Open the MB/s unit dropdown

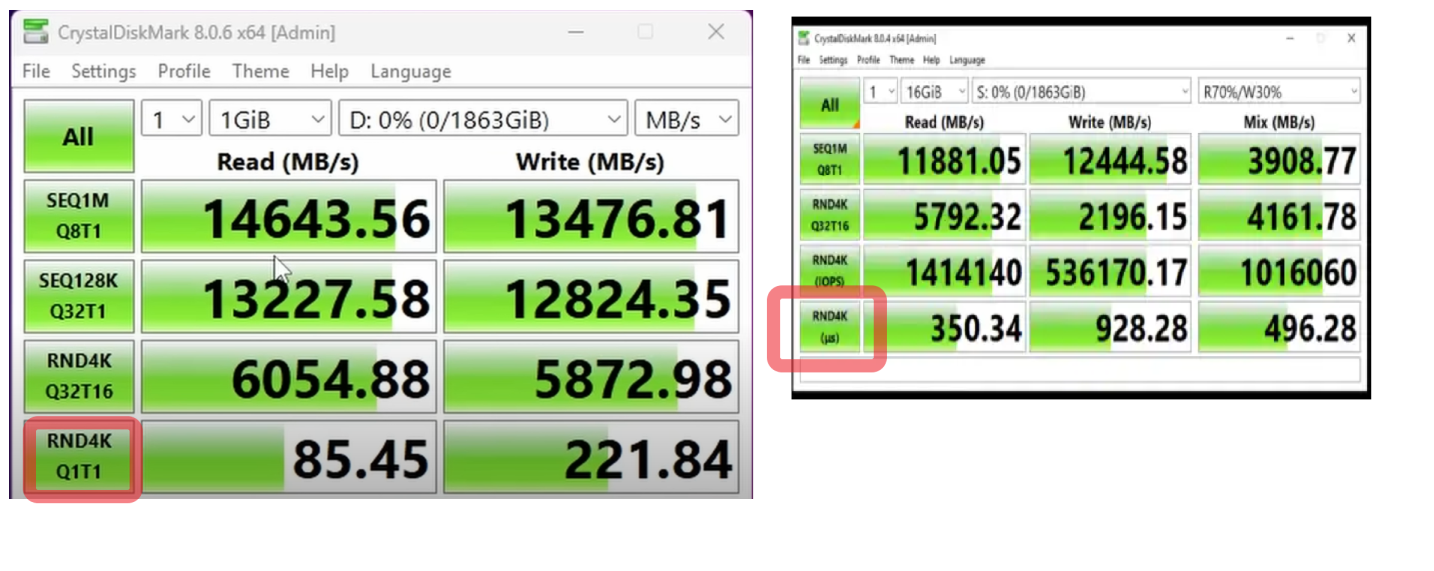(x=686, y=121)
